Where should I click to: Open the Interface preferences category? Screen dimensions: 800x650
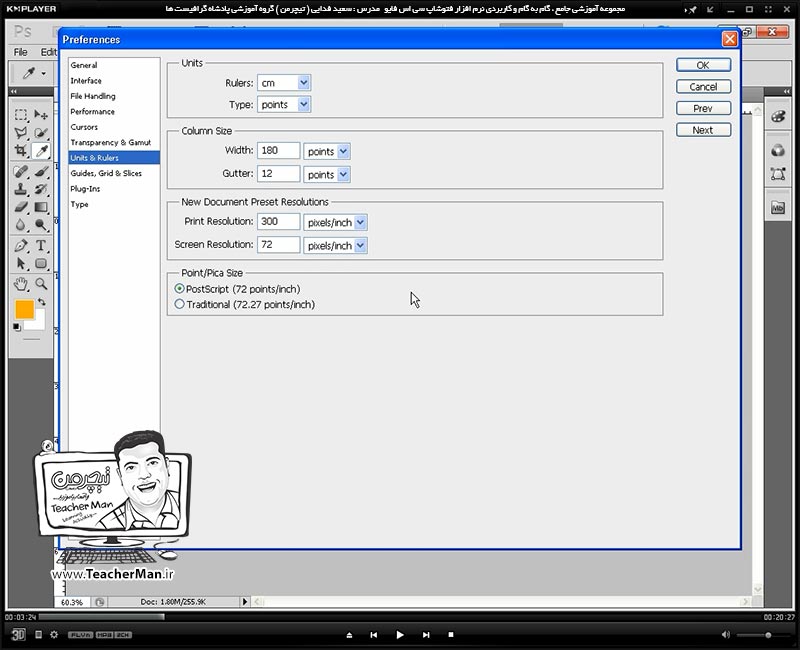[114, 81]
